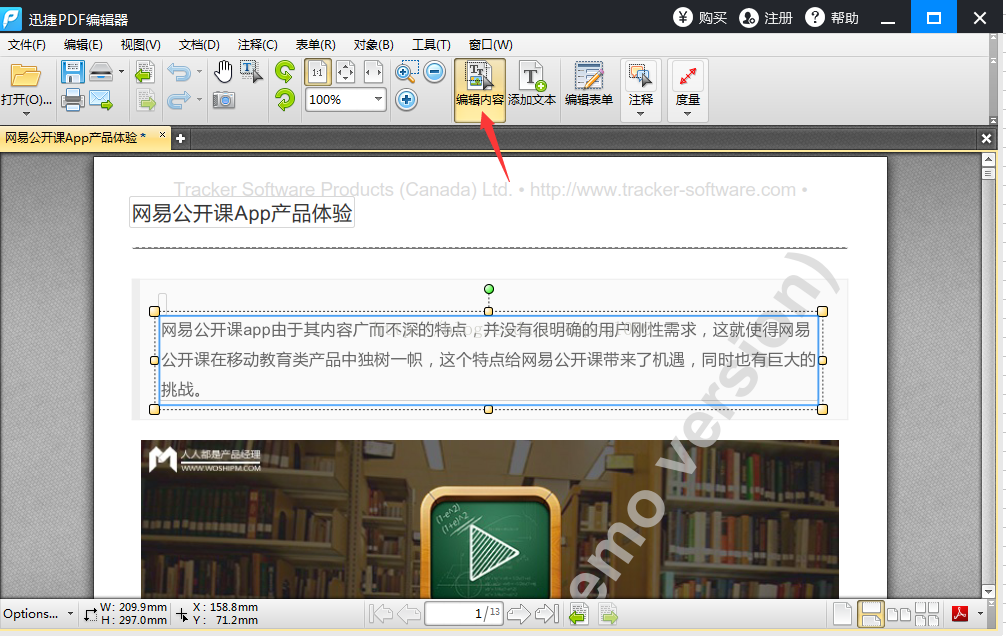Select the marquee zoom magnifier tool
Viewport: 1006px width, 636px height.
pos(407,72)
